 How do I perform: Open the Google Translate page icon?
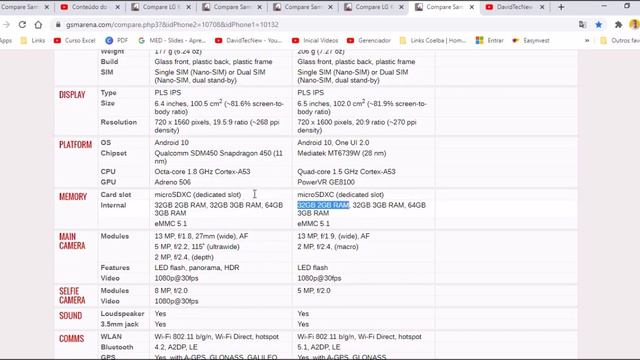click(x=582, y=25)
